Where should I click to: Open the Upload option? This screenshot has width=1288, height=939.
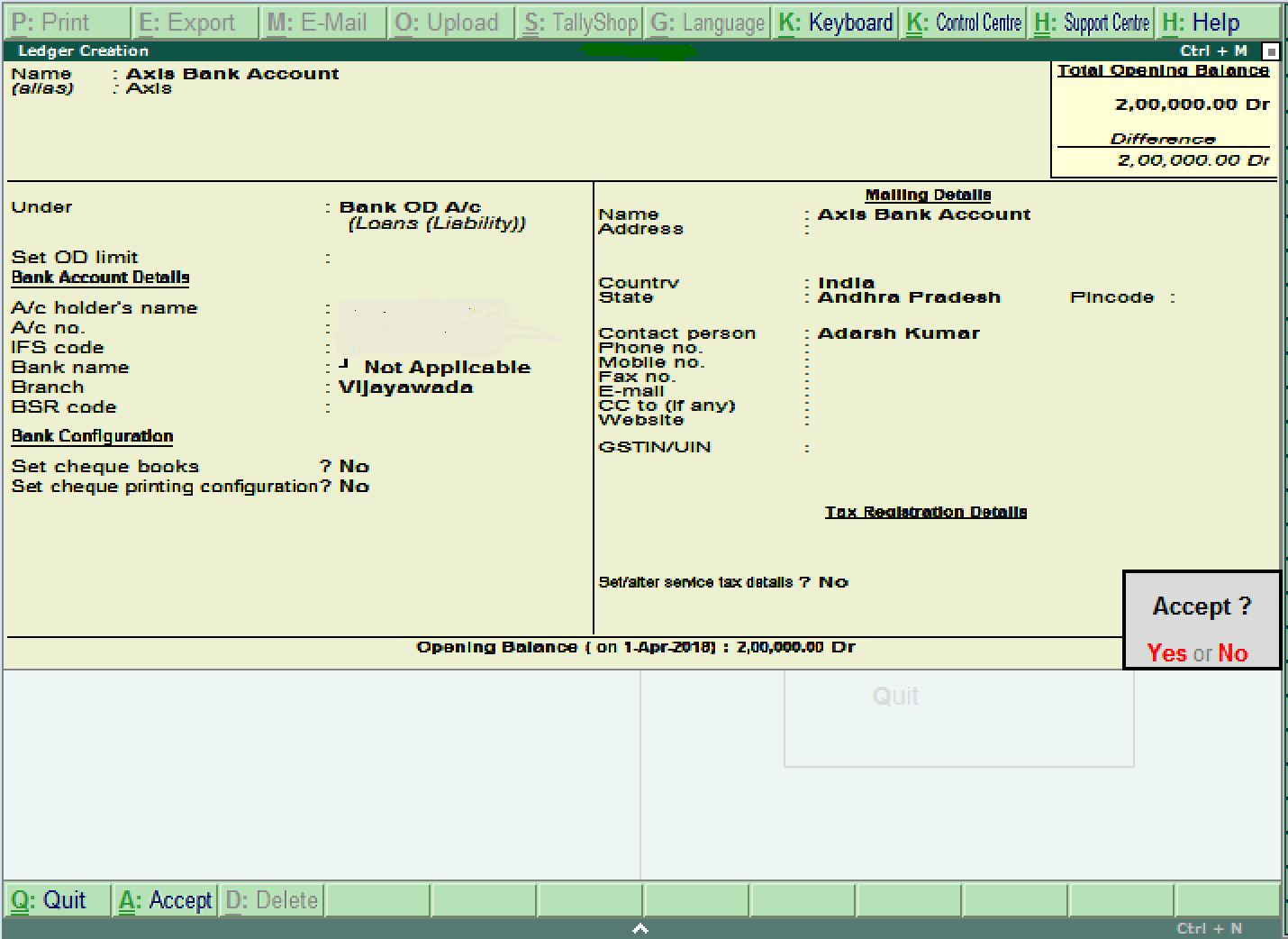tap(451, 23)
